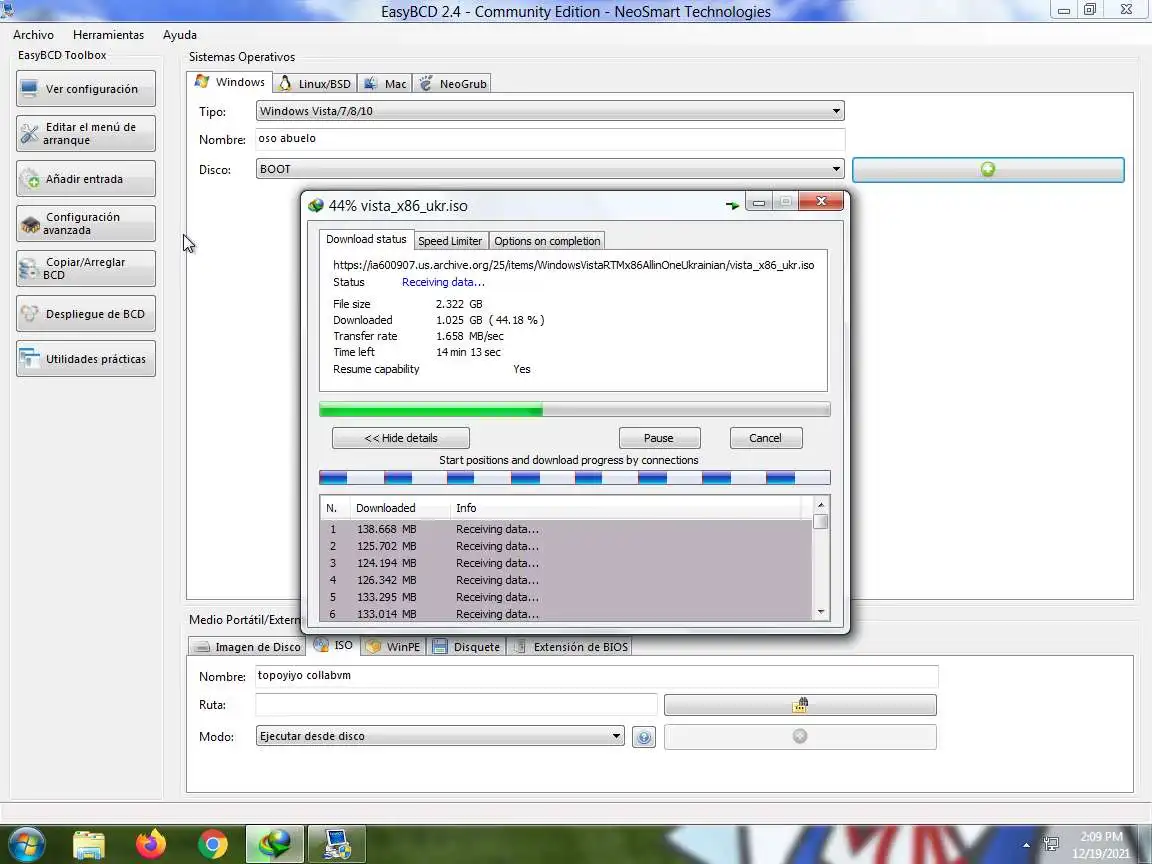Open Ver configuración in the toolbox

click(x=86, y=89)
